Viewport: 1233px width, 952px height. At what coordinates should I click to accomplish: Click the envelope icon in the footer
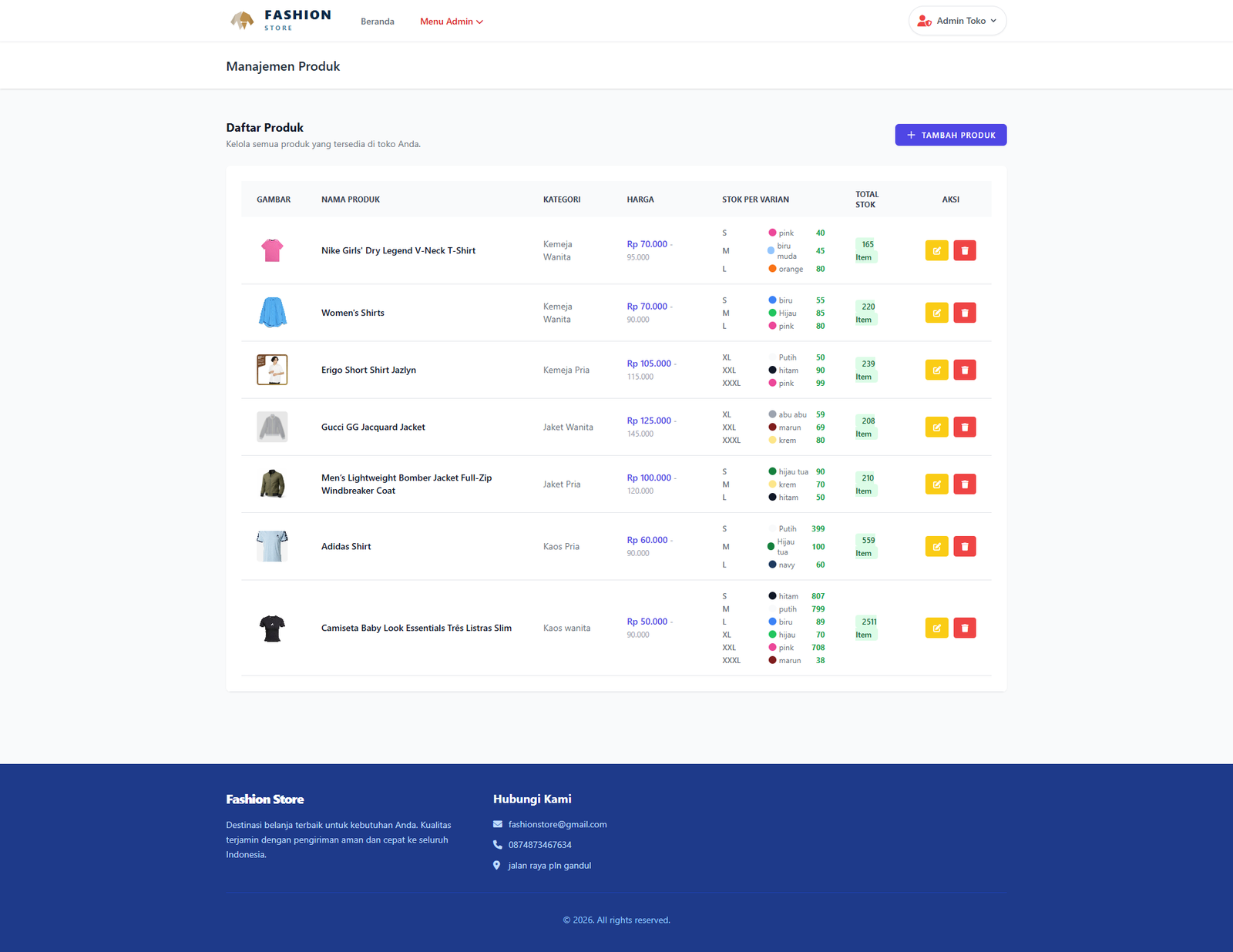point(498,824)
